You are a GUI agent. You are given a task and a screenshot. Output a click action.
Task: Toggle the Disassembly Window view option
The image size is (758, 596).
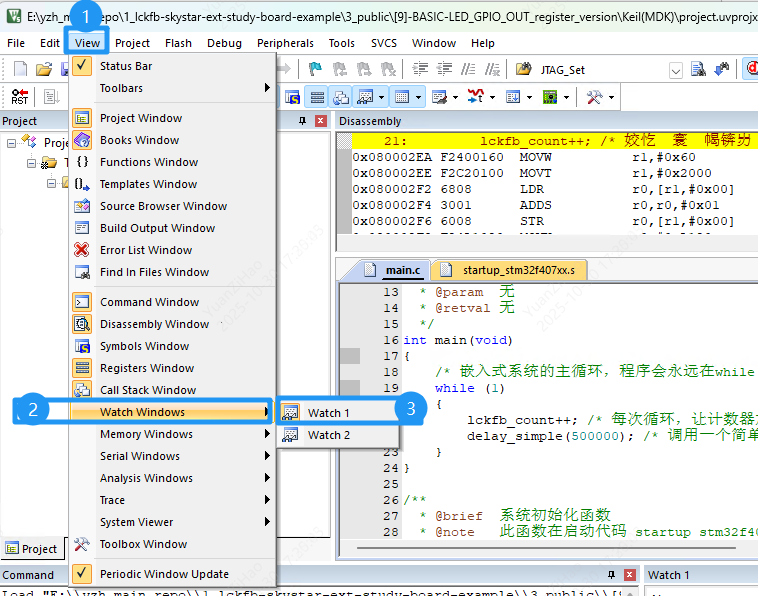point(154,324)
